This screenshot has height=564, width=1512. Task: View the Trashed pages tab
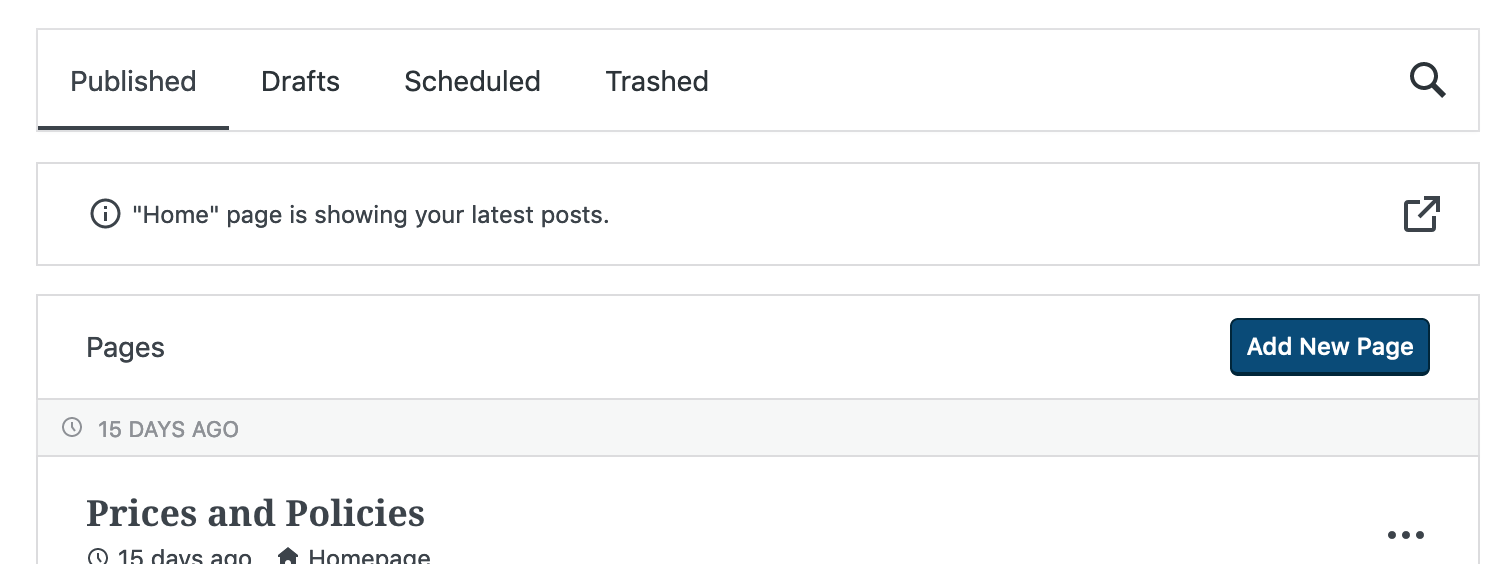(x=657, y=81)
